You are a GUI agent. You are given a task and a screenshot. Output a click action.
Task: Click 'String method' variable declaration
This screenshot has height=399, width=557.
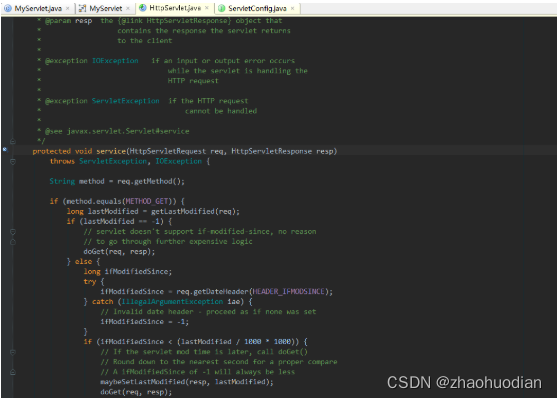point(77,182)
